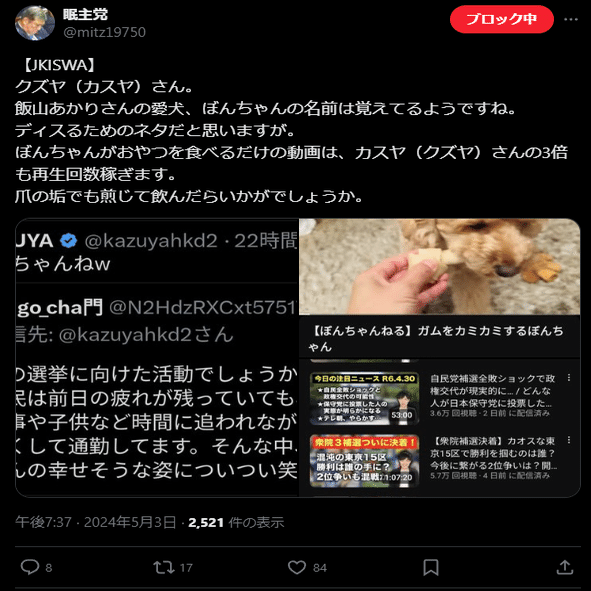Open options for 自民党補選全敗ショック video
The width and height of the screenshot is (591, 591).
tap(569, 378)
